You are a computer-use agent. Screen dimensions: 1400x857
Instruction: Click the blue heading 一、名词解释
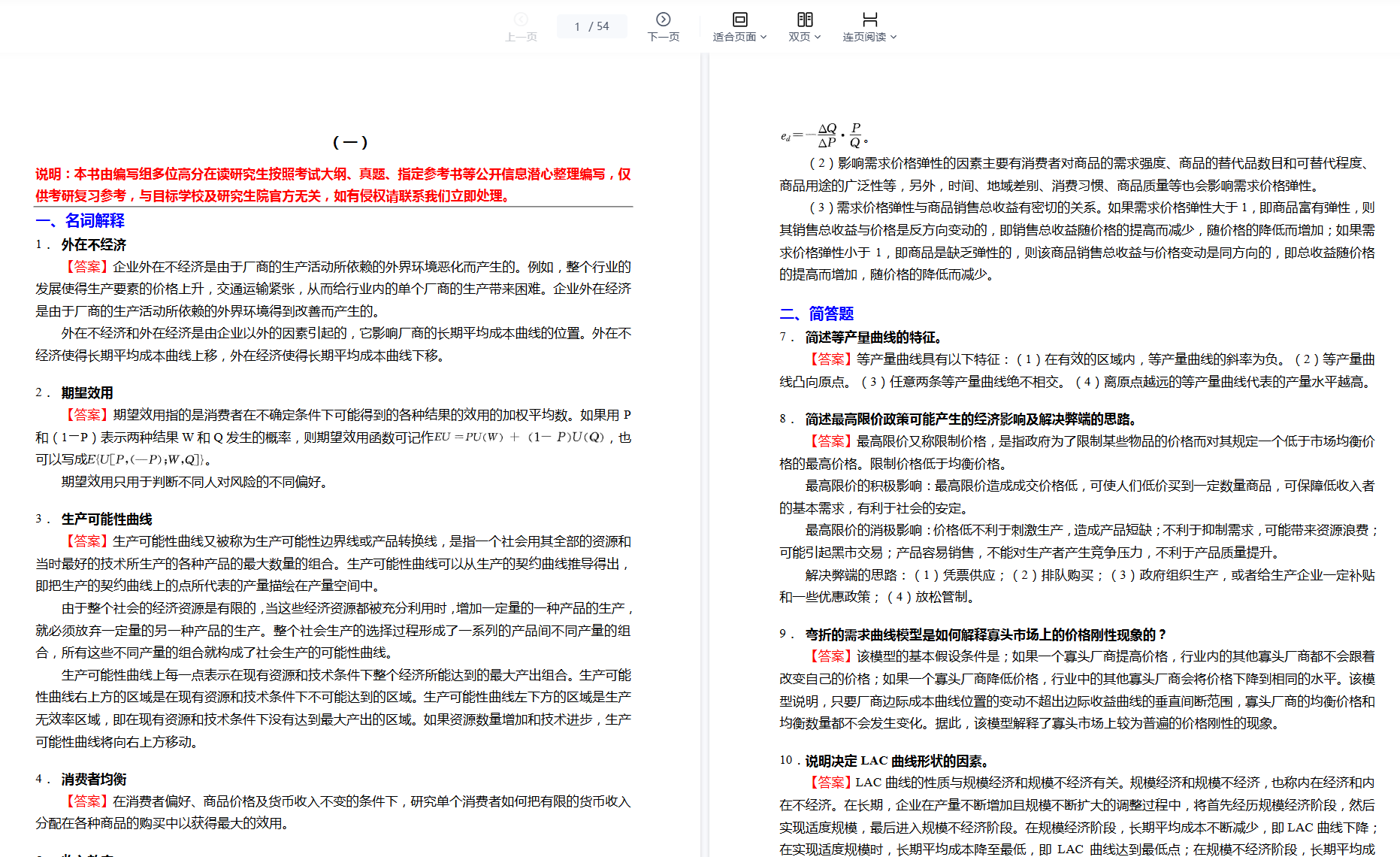[x=80, y=220]
